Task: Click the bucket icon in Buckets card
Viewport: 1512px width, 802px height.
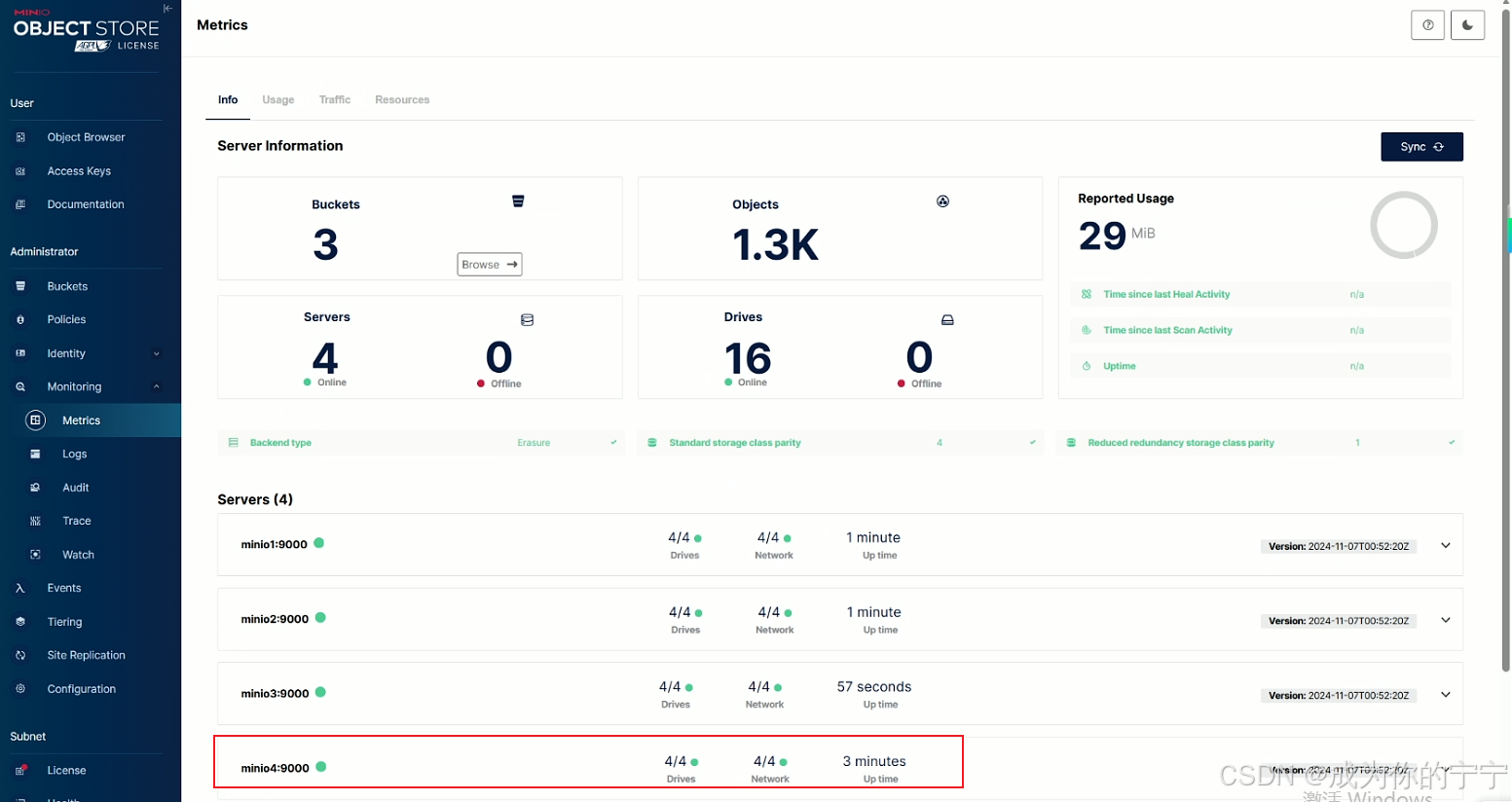Action: (x=518, y=201)
